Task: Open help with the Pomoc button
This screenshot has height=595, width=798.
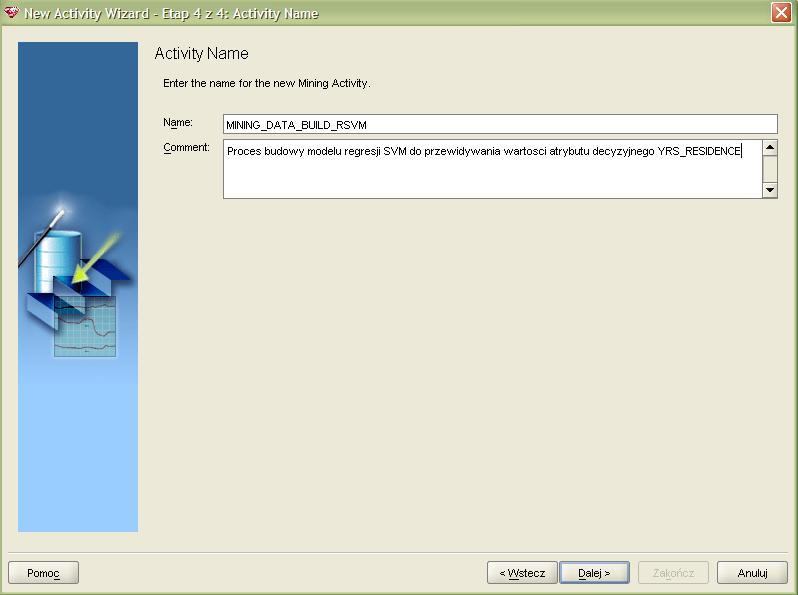Action: tap(43, 573)
